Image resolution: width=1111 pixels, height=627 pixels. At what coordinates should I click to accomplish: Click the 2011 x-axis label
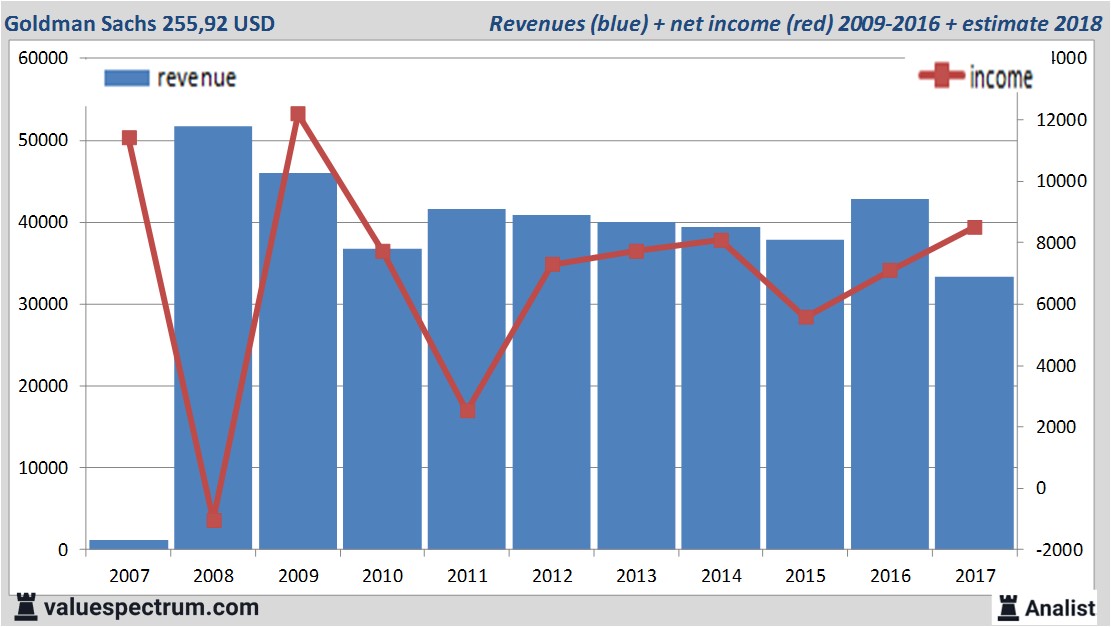point(468,575)
